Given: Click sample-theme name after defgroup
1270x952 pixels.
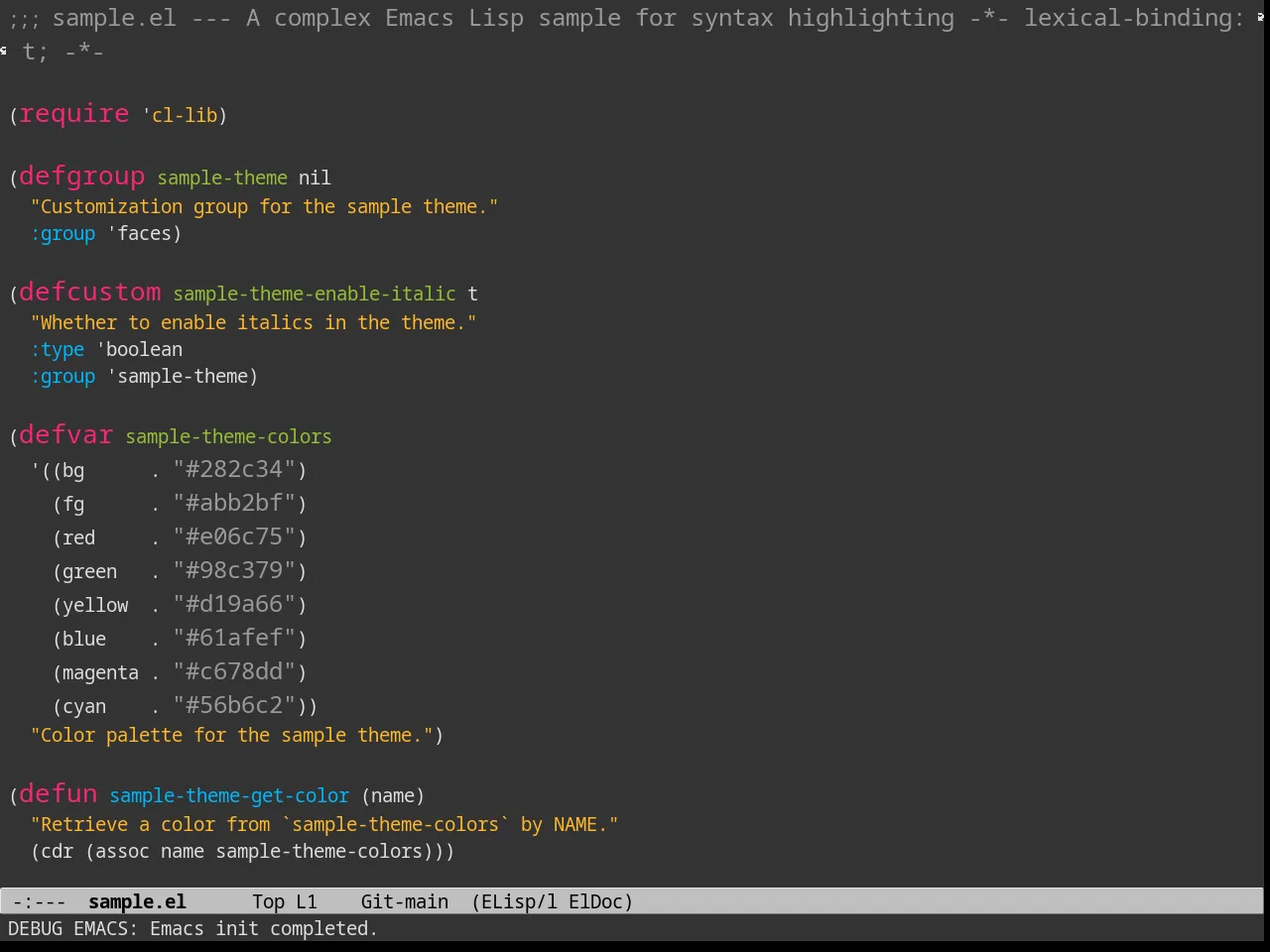Looking at the screenshot, I should point(222,178).
